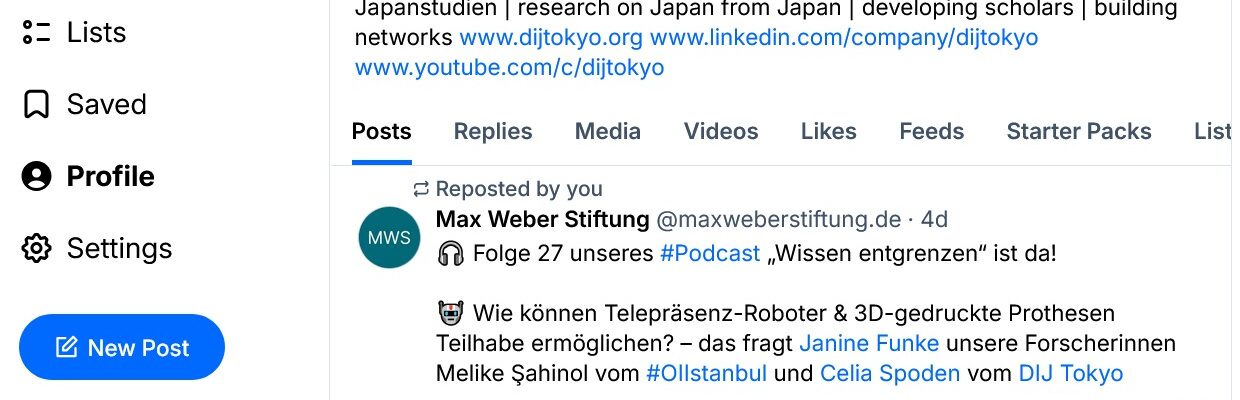This screenshot has height=400, width=1240.
Task: Switch to the Replies tab
Action: pyautogui.click(x=493, y=131)
